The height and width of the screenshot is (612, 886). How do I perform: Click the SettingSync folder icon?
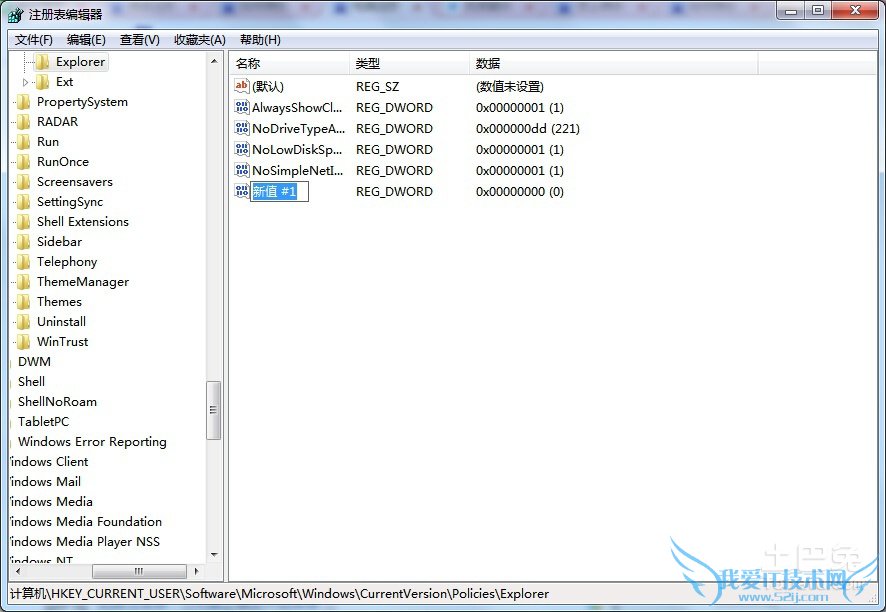(23, 202)
